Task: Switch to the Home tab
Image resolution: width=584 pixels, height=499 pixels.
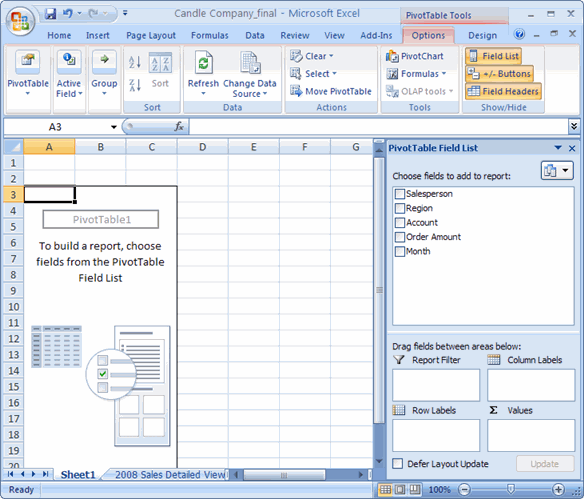Action: coord(59,35)
